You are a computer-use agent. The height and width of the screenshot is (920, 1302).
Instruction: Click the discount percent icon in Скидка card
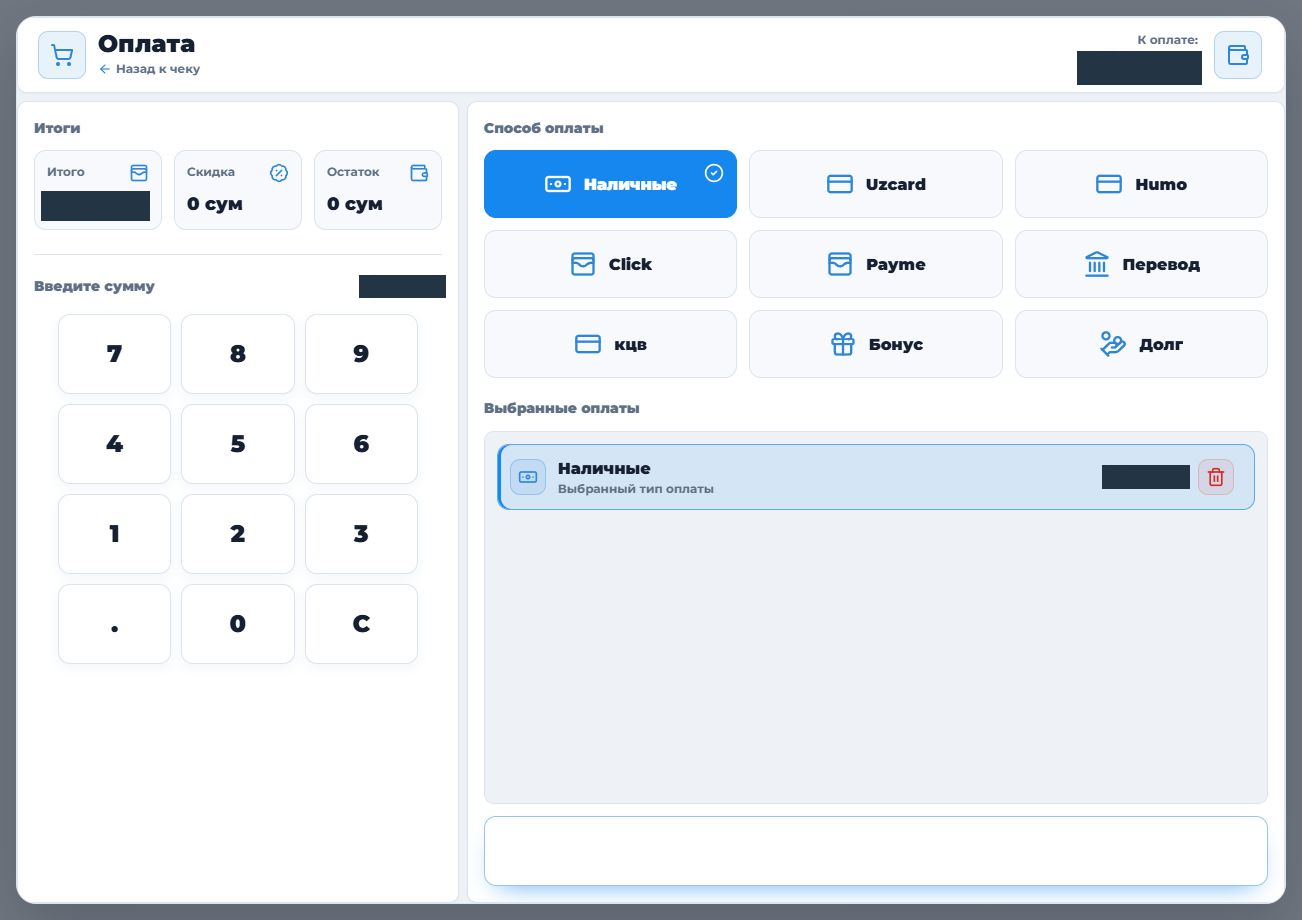tap(279, 173)
